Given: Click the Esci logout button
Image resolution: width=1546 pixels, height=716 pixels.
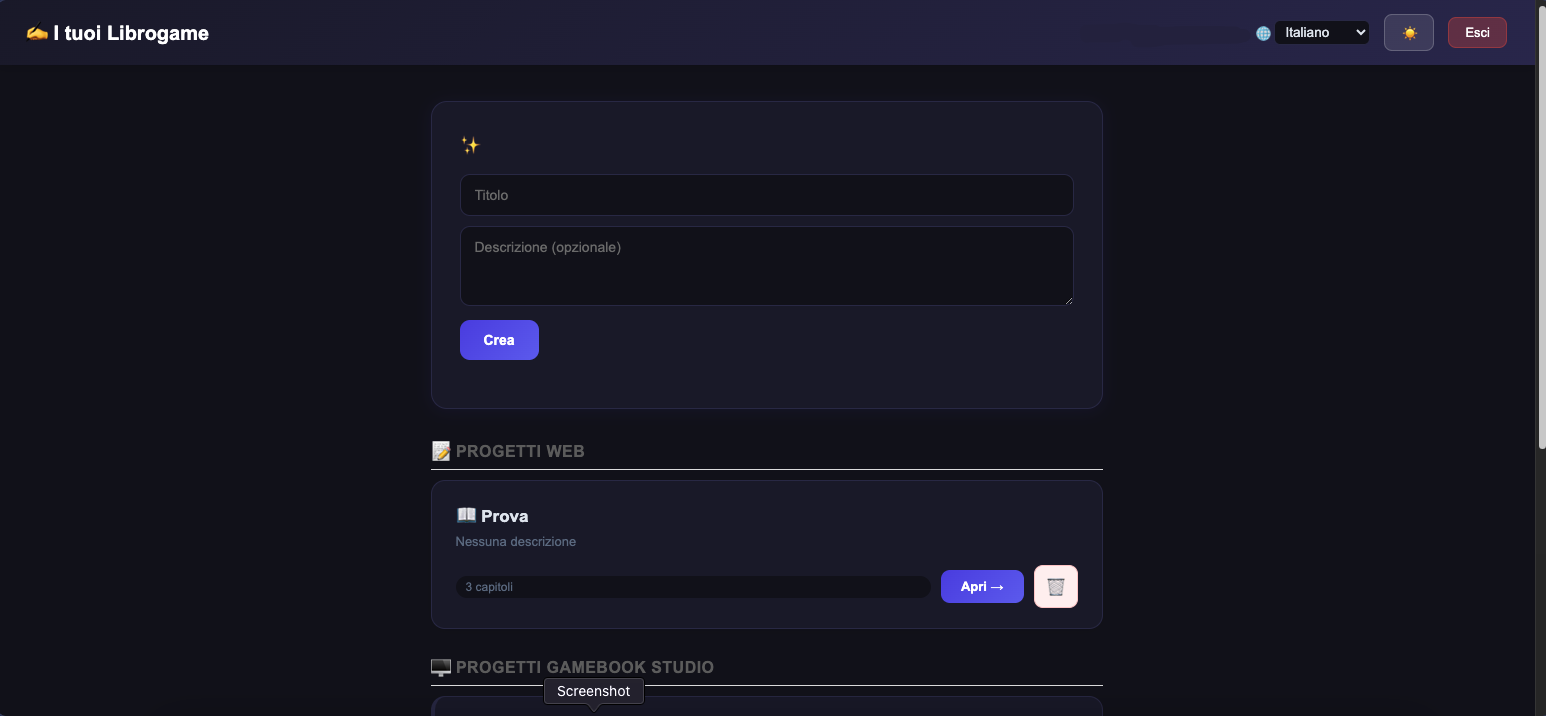Looking at the screenshot, I should (1476, 33).
